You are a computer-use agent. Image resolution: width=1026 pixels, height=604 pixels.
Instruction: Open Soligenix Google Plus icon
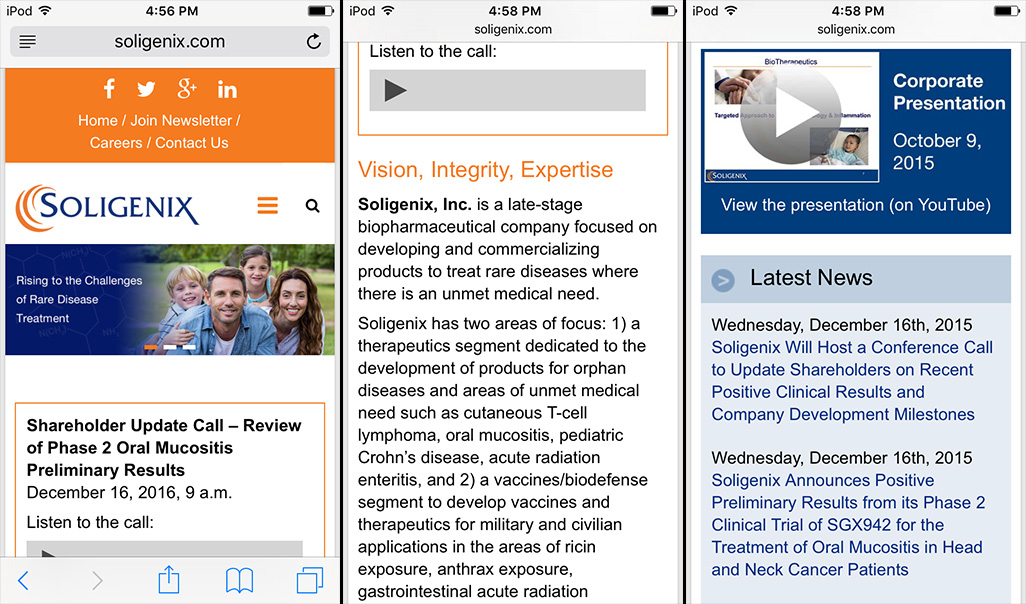(x=187, y=89)
